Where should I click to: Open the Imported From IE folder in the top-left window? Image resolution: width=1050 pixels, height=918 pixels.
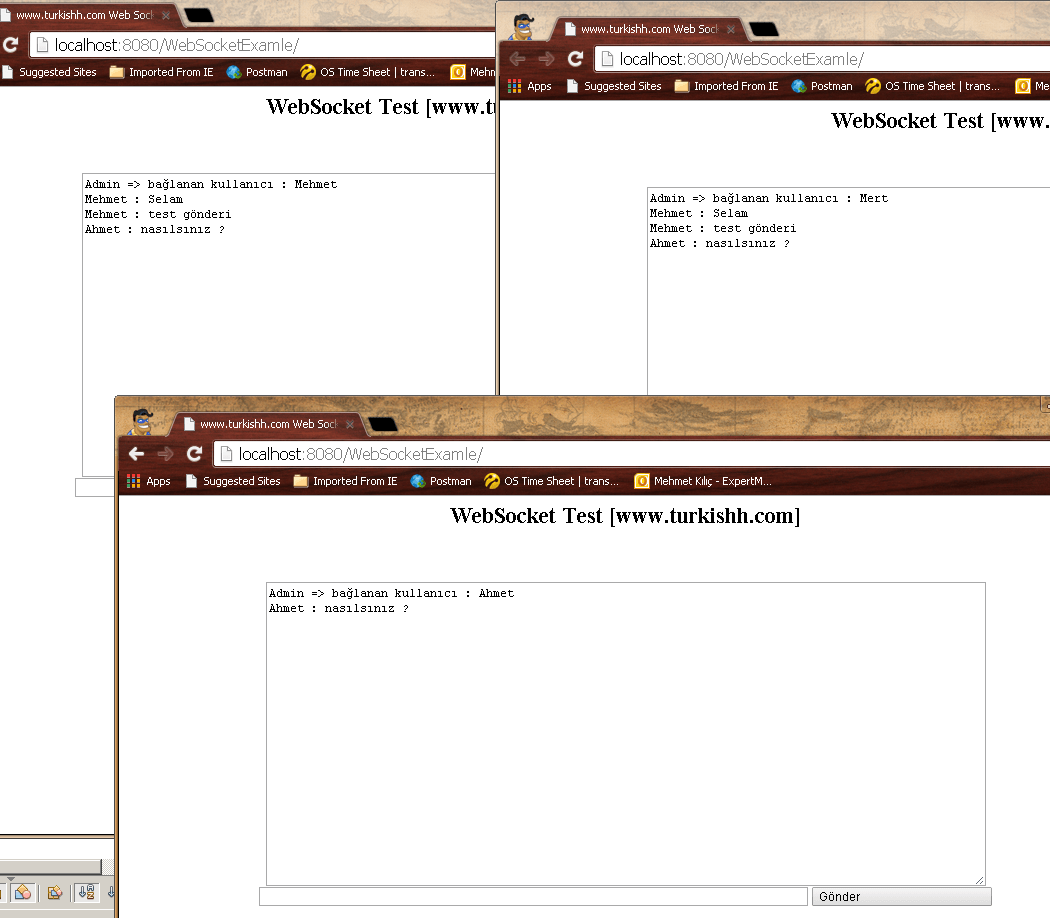(x=161, y=72)
